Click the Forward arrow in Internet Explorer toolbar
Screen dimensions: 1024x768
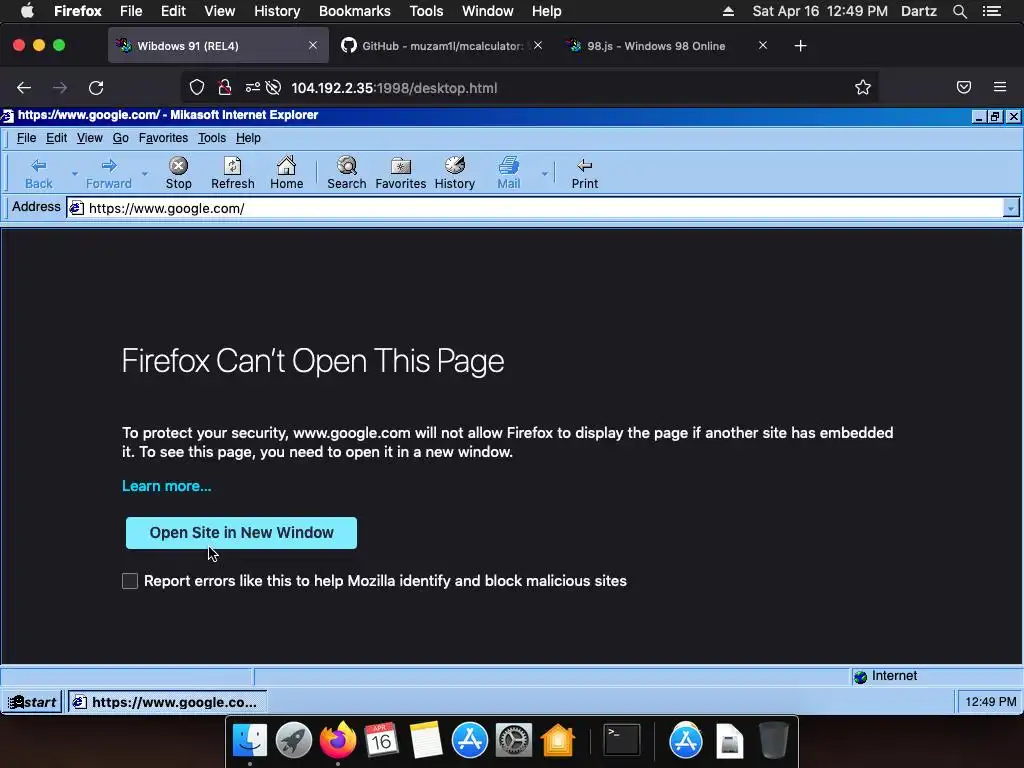[108, 173]
